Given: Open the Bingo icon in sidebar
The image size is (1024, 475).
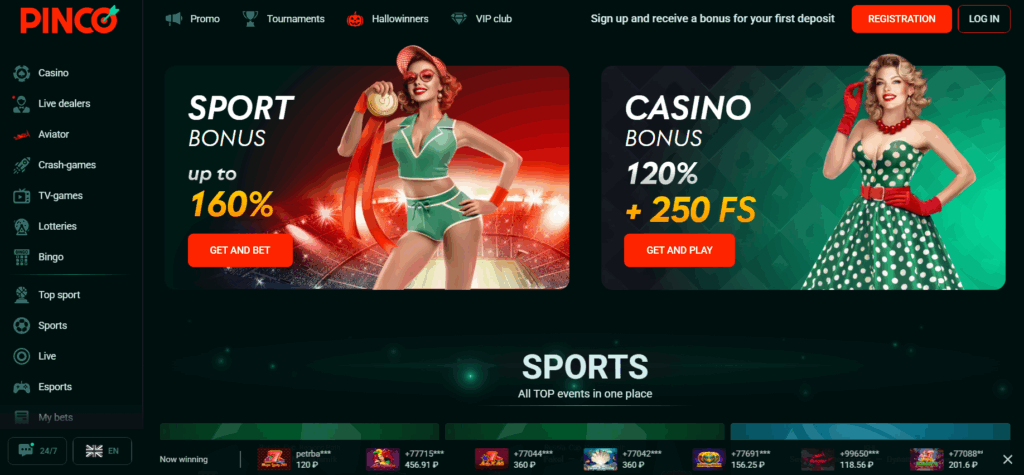Looking at the screenshot, I should [22, 257].
